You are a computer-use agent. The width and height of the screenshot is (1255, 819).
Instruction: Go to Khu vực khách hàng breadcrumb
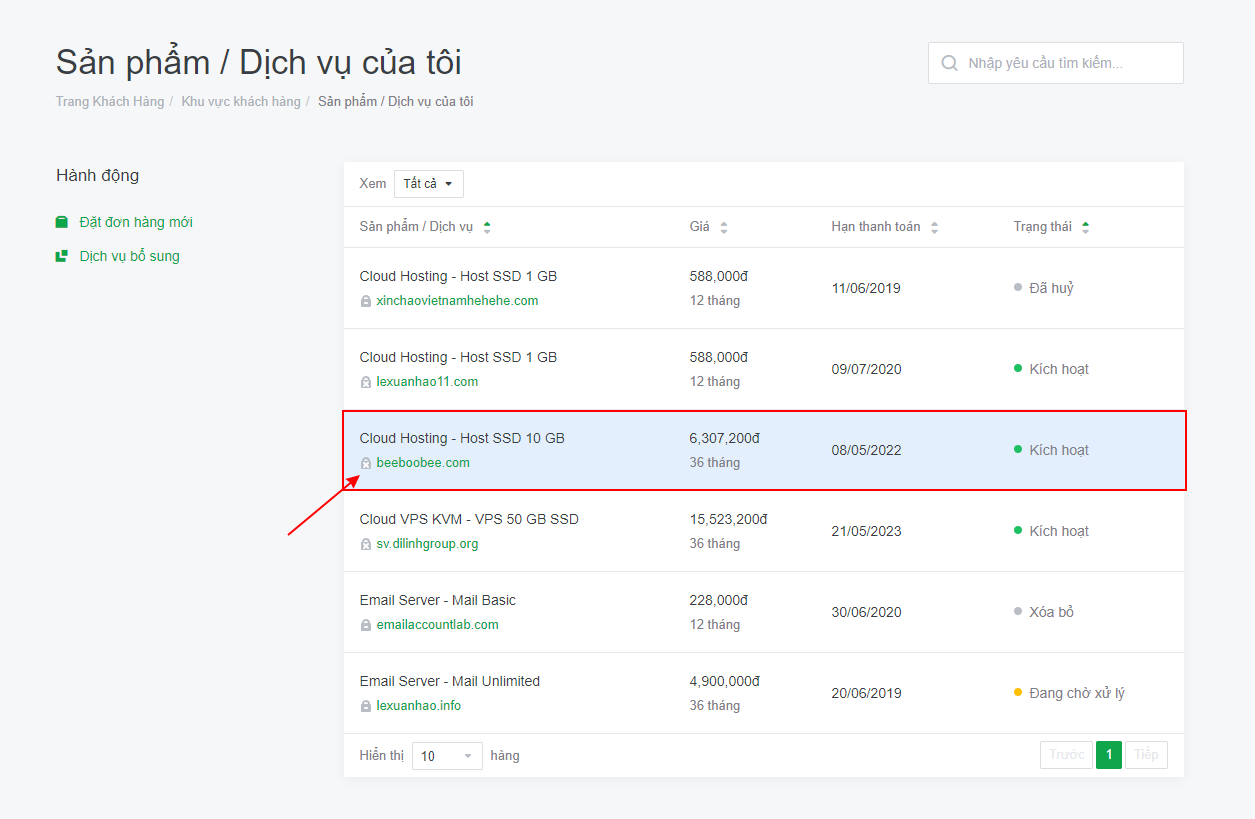pyautogui.click(x=241, y=102)
